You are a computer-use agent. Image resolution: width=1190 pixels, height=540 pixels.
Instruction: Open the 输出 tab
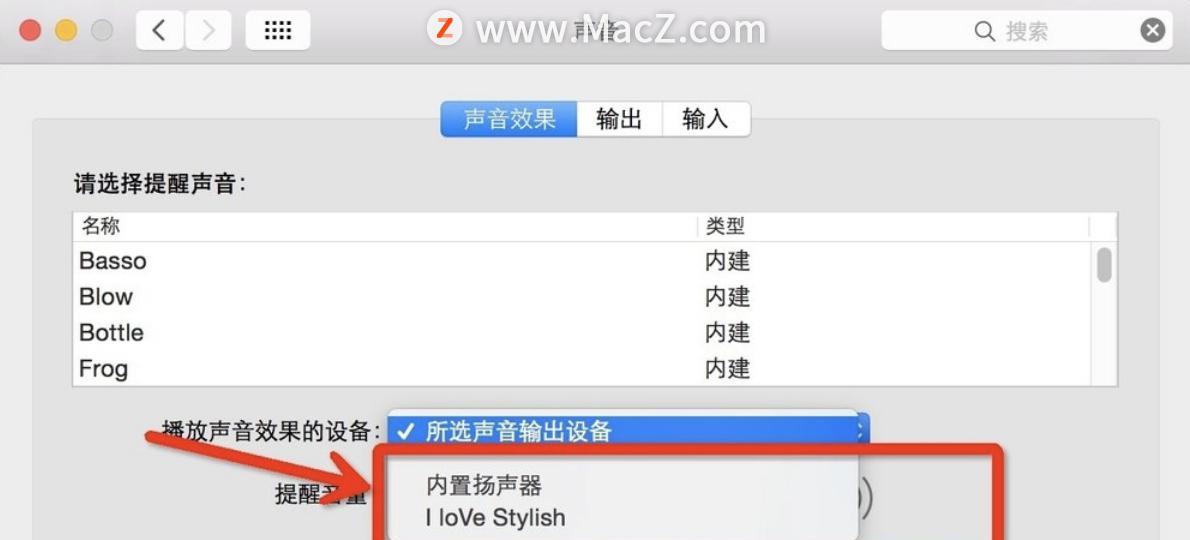[619, 119]
